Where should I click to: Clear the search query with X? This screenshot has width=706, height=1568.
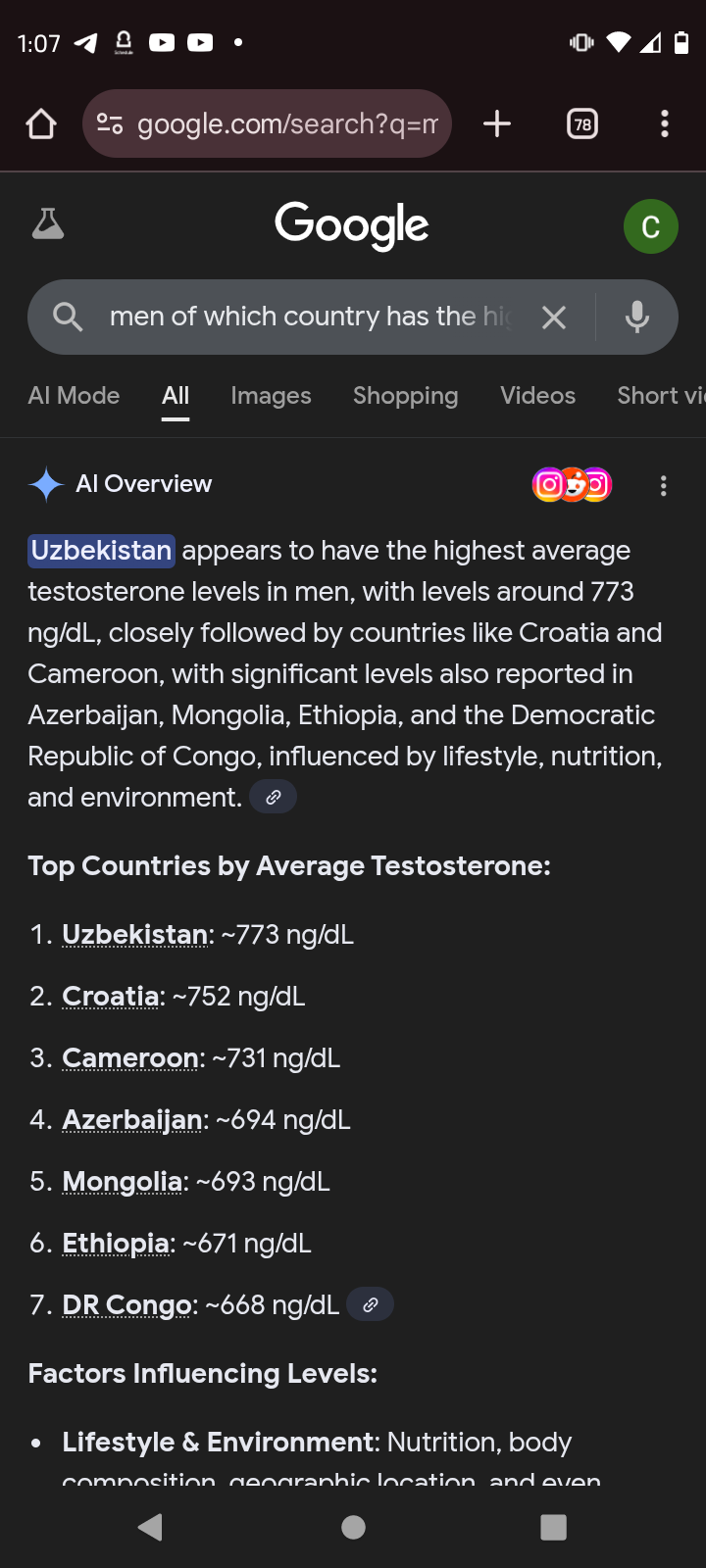(554, 318)
